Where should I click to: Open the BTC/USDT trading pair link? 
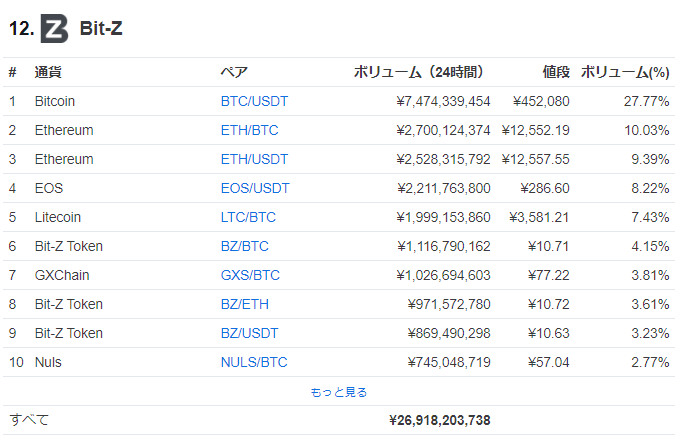pos(254,101)
